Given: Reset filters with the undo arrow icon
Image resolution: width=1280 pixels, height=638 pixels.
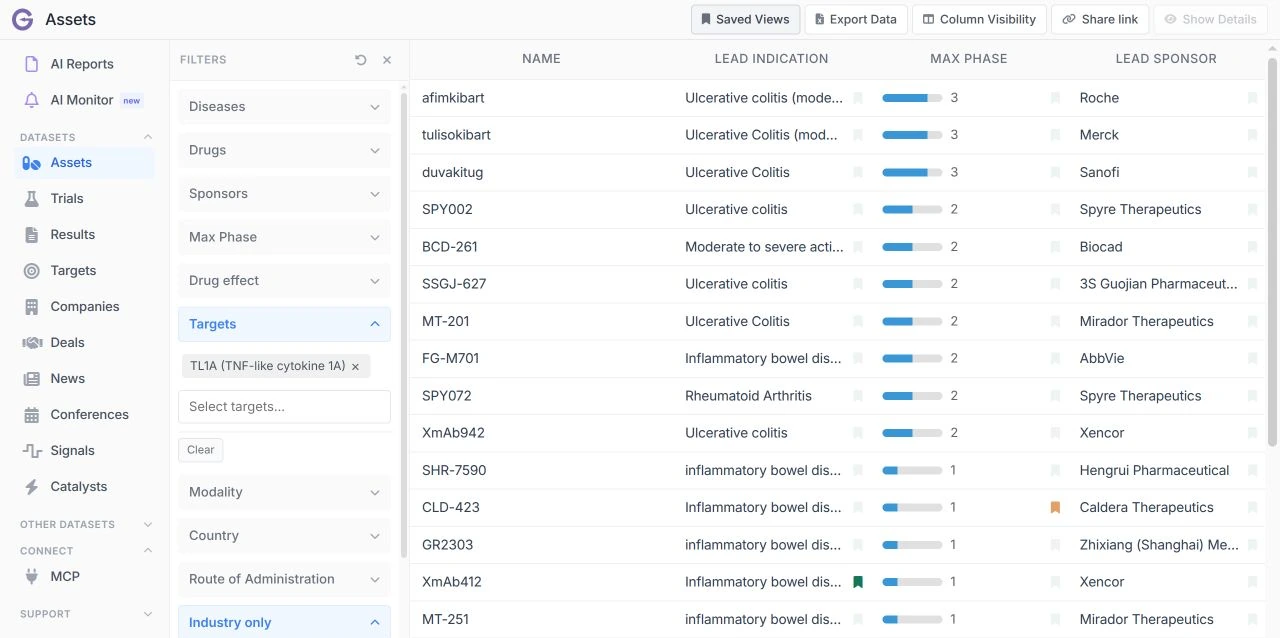Looking at the screenshot, I should coord(361,60).
